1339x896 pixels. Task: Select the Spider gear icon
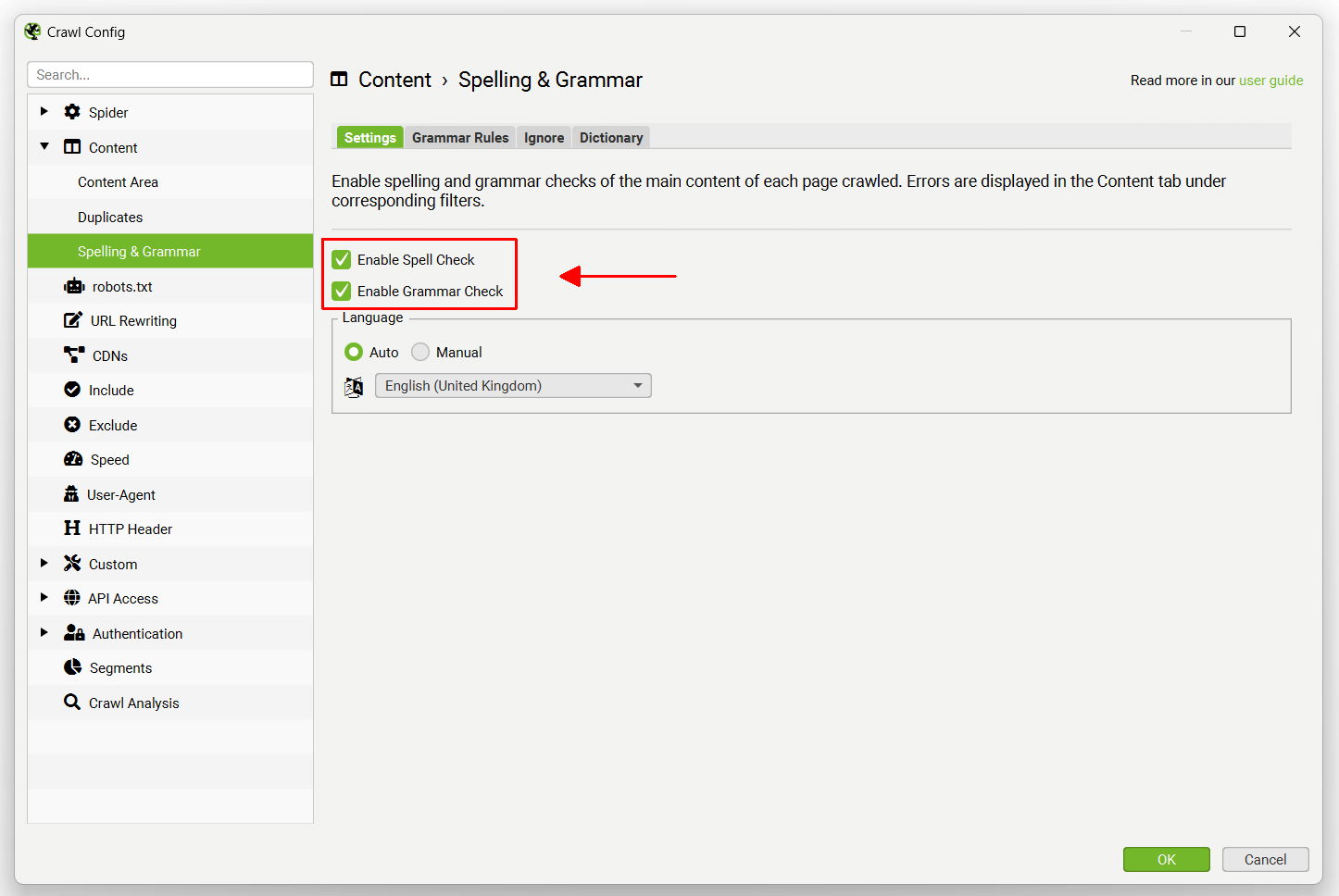pyautogui.click(x=72, y=111)
